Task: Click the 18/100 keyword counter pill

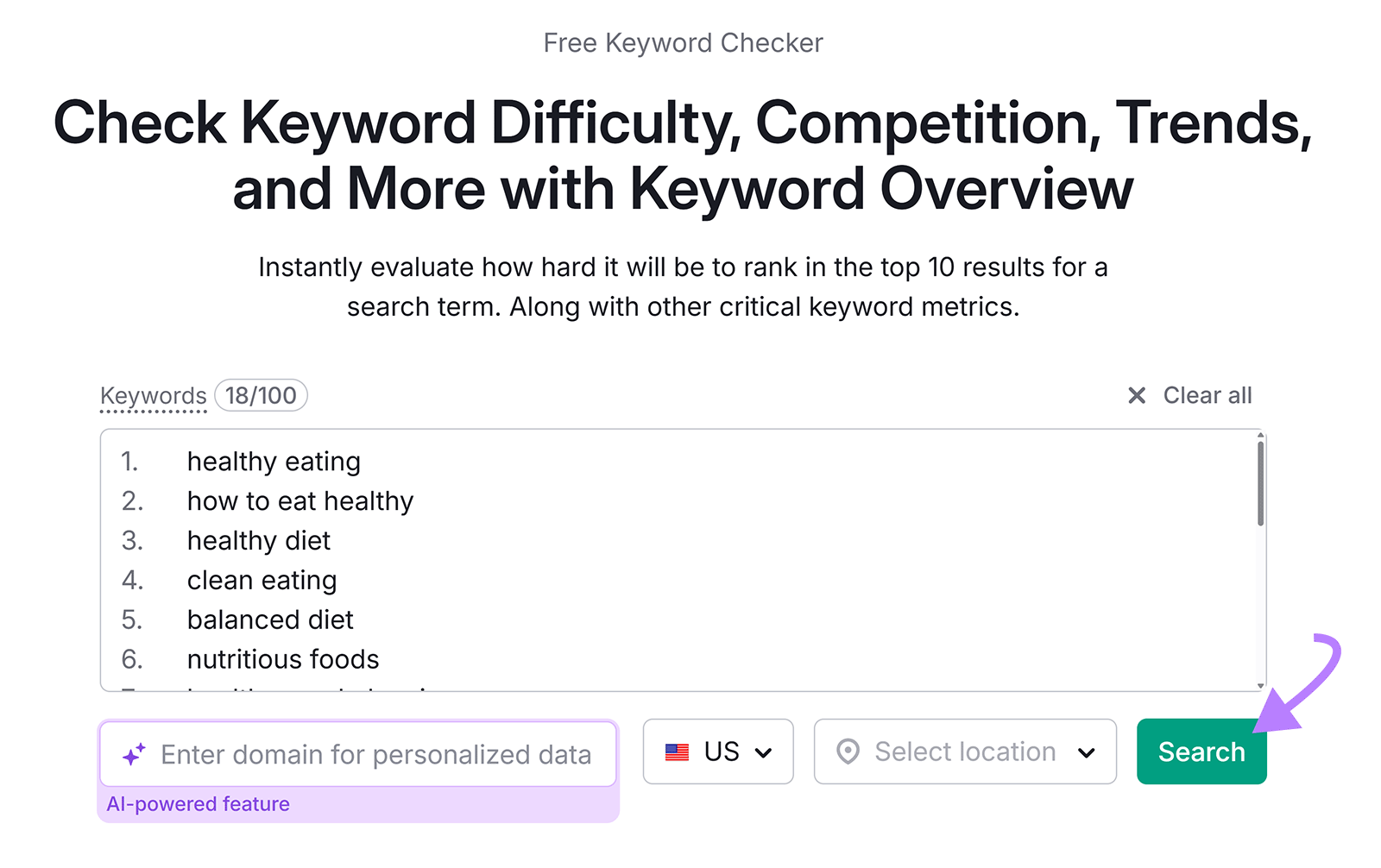Action: pyautogui.click(x=261, y=395)
